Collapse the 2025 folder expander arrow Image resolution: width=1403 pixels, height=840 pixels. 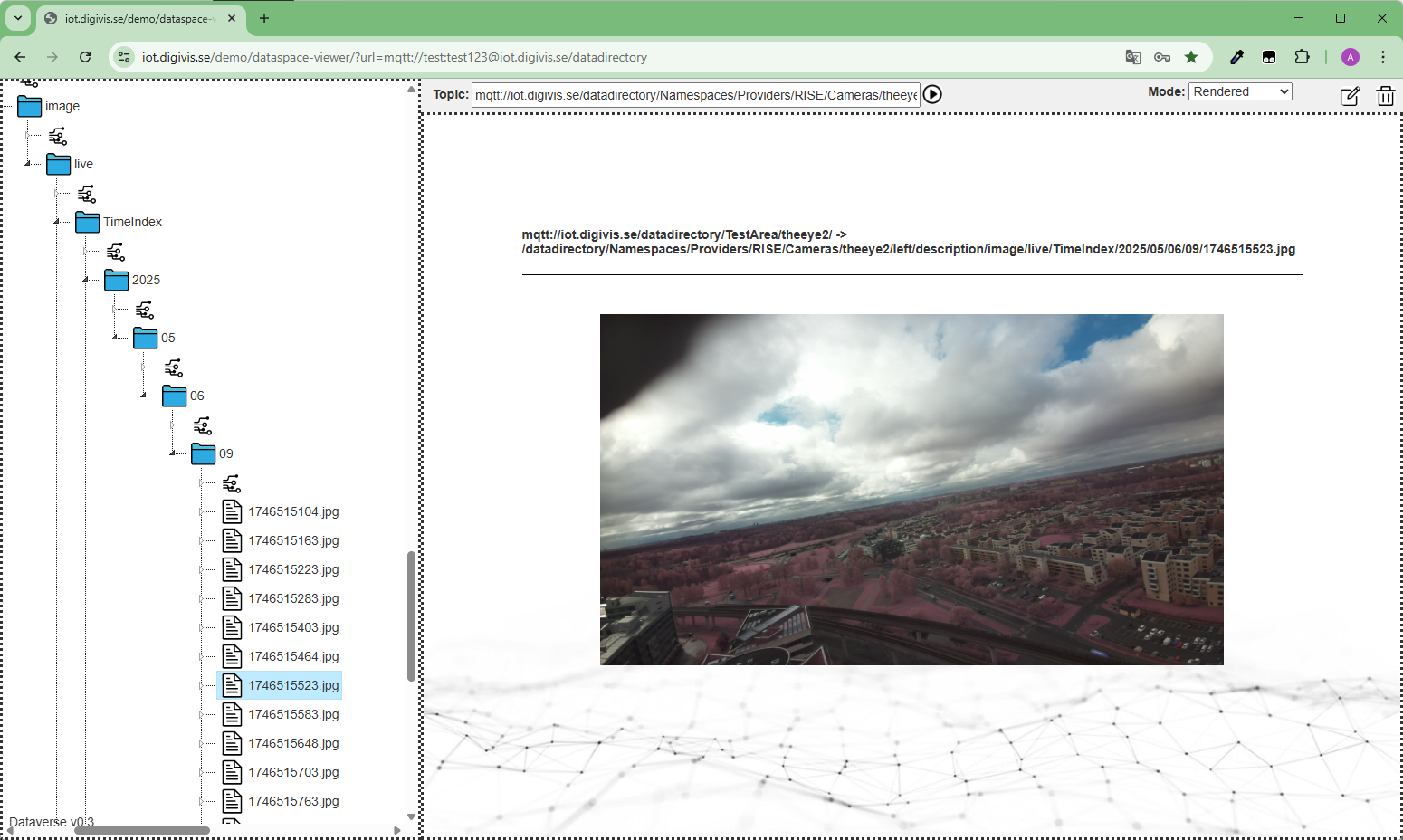coord(86,280)
